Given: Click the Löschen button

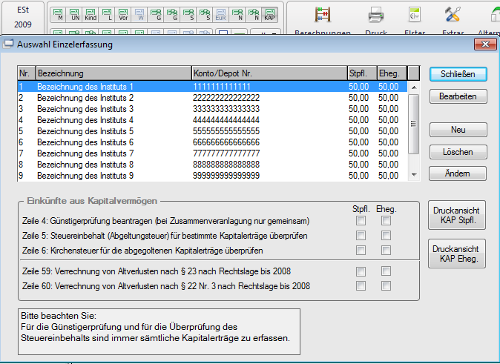Looking at the screenshot, I should tap(458, 152).
